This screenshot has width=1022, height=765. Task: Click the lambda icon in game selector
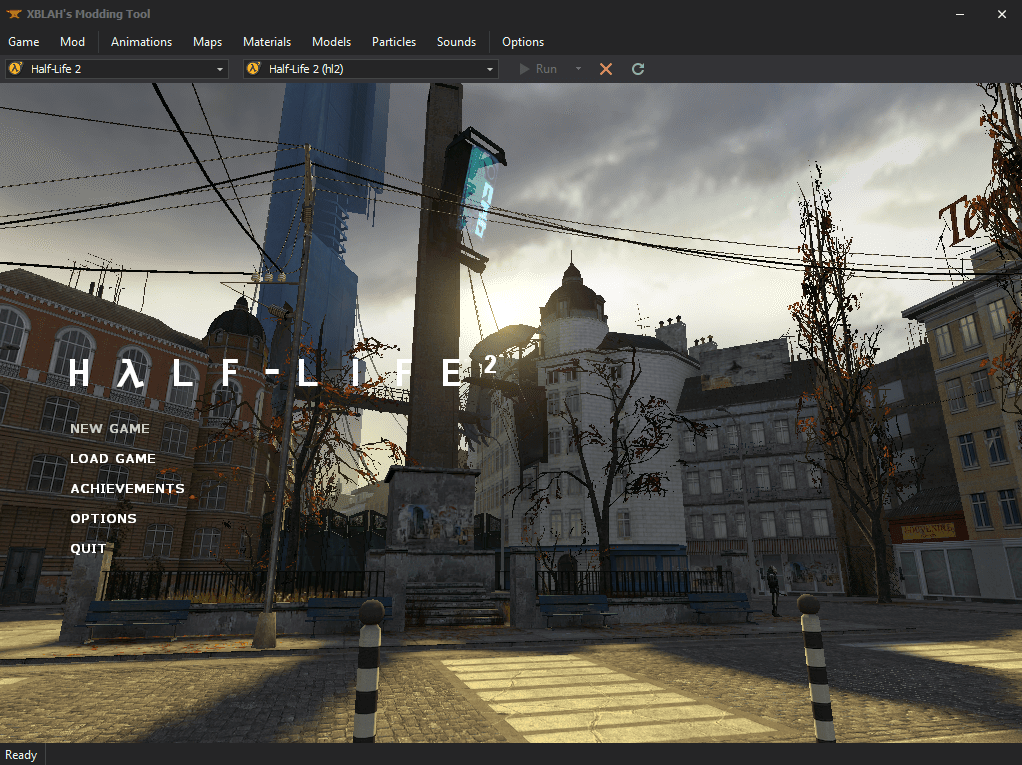pyautogui.click(x=16, y=68)
